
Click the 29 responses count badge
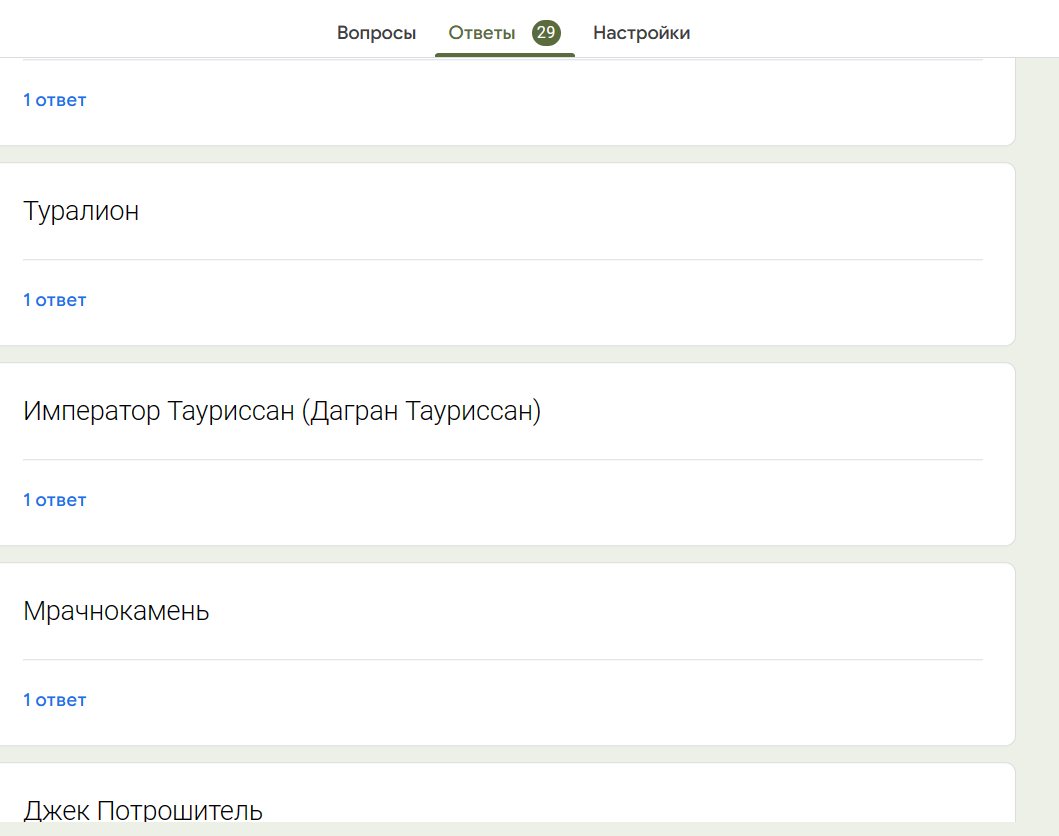546,33
